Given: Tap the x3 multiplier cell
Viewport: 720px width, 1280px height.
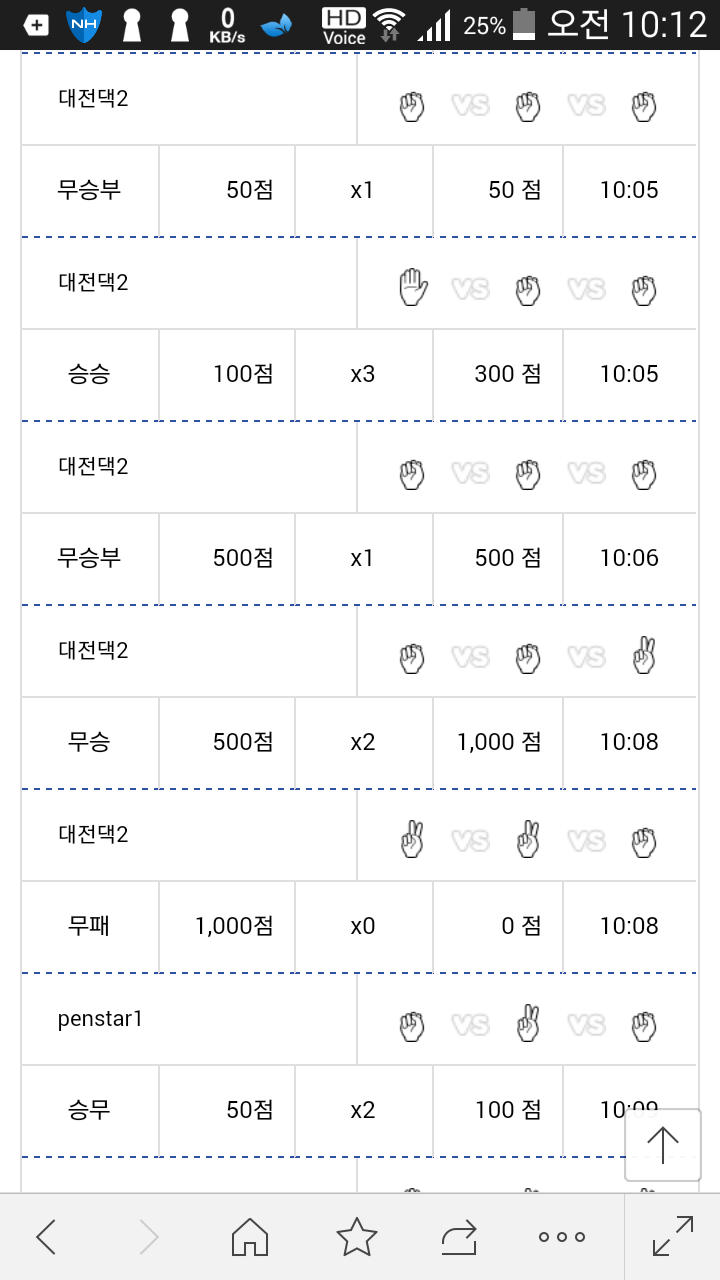Looking at the screenshot, I should 363,374.
